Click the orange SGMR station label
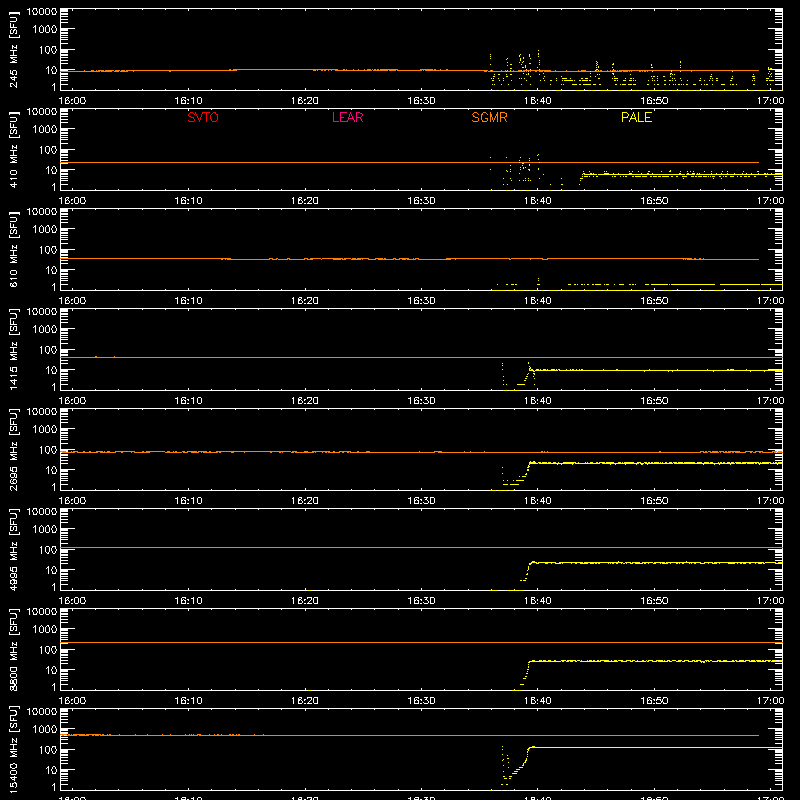 coord(489,117)
